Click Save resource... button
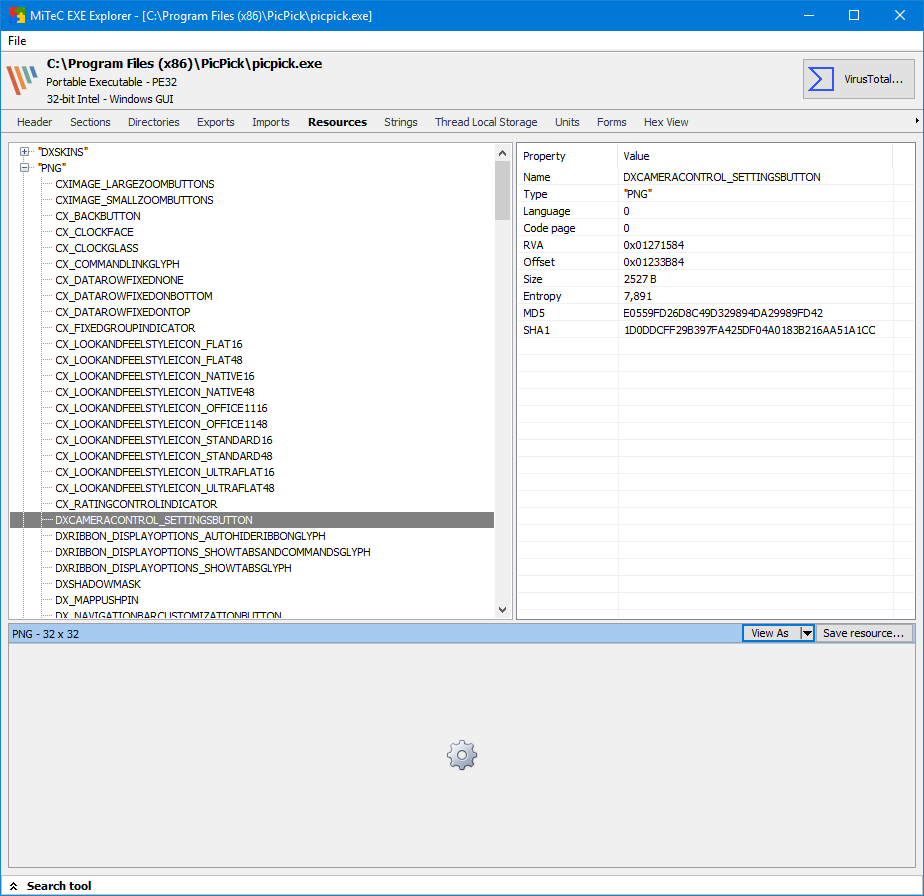Image resolution: width=924 pixels, height=896 pixels. (x=863, y=633)
